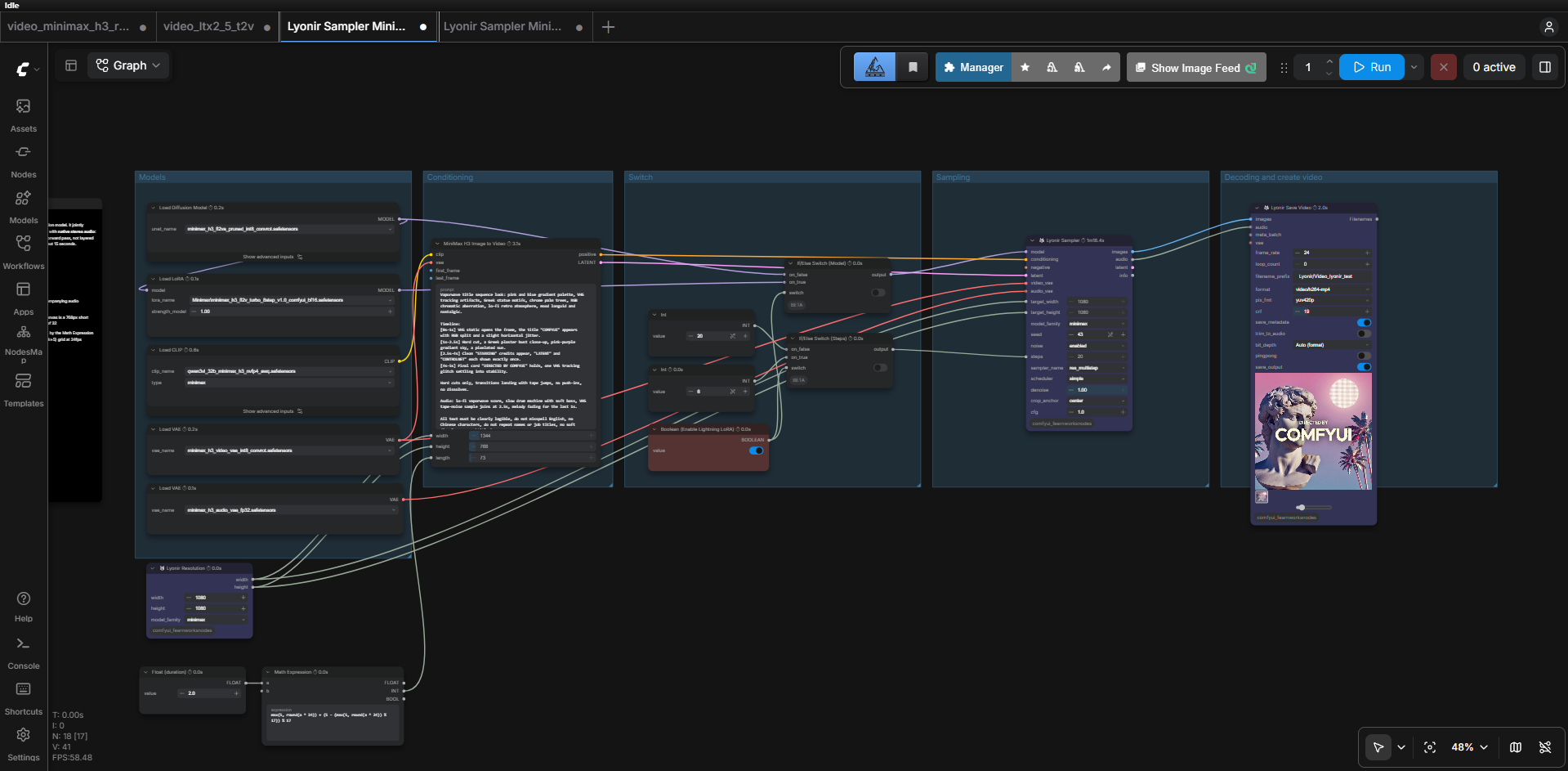Open the Models sidebar panel
This screenshot has height=771, width=1568.
pyautogui.click(x=24, y=207)
